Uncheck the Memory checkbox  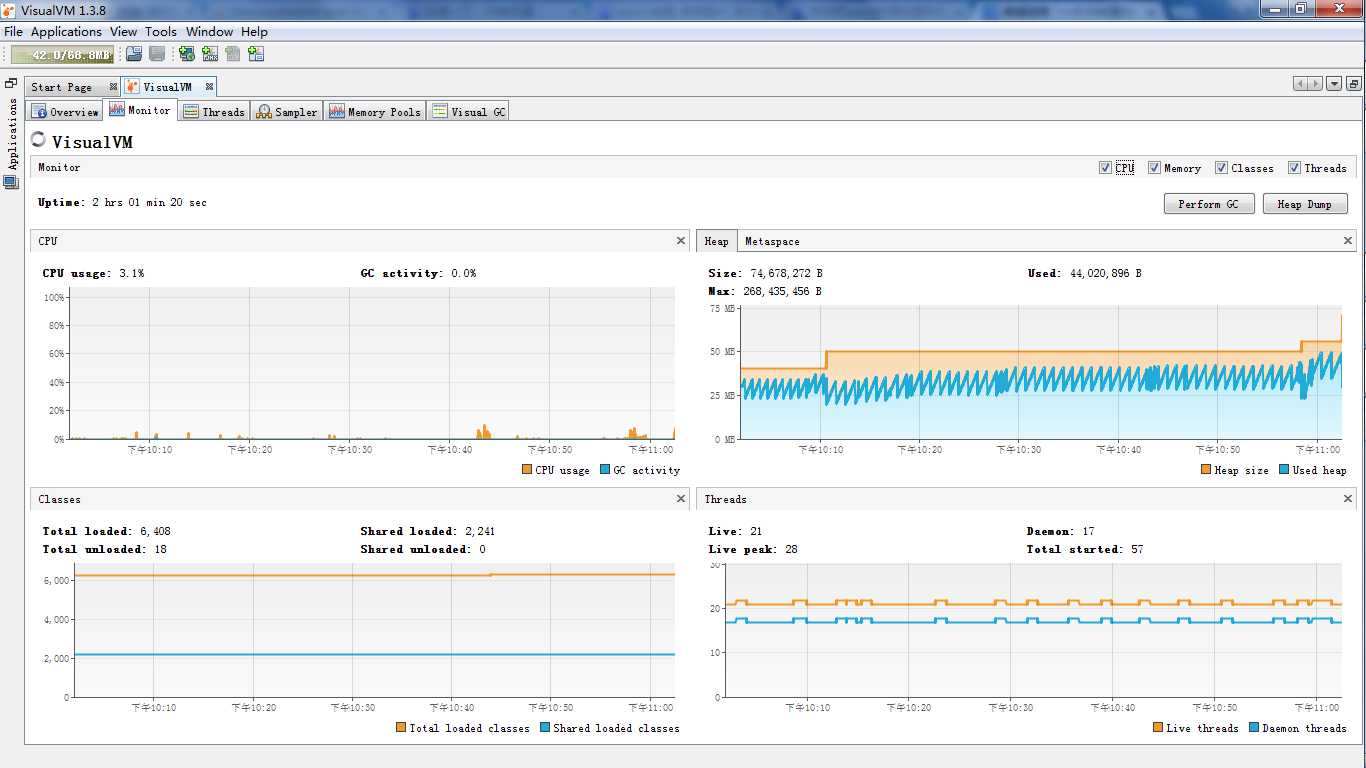1154,168
